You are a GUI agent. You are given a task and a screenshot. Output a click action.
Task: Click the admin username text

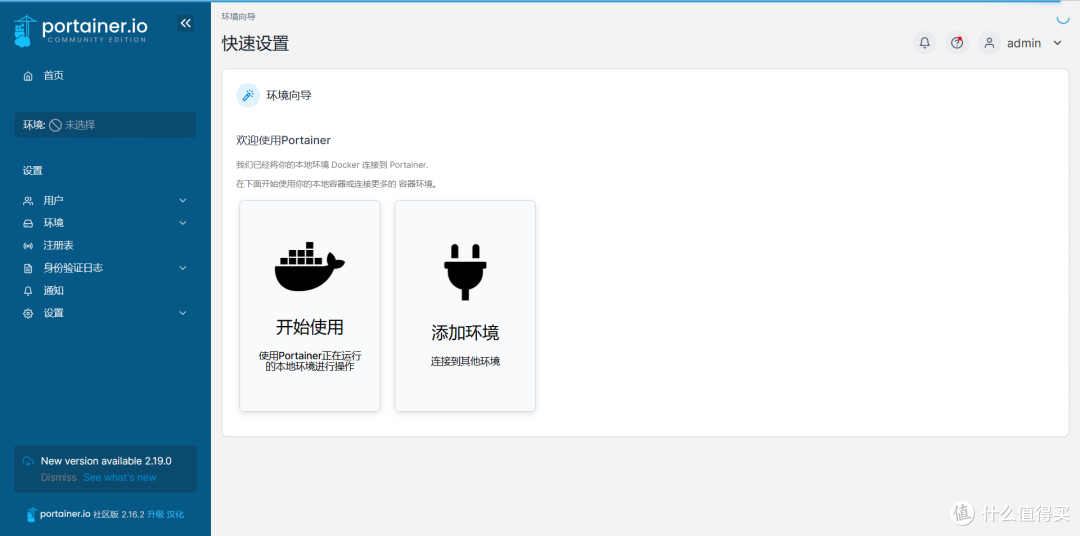[1024, 43]
